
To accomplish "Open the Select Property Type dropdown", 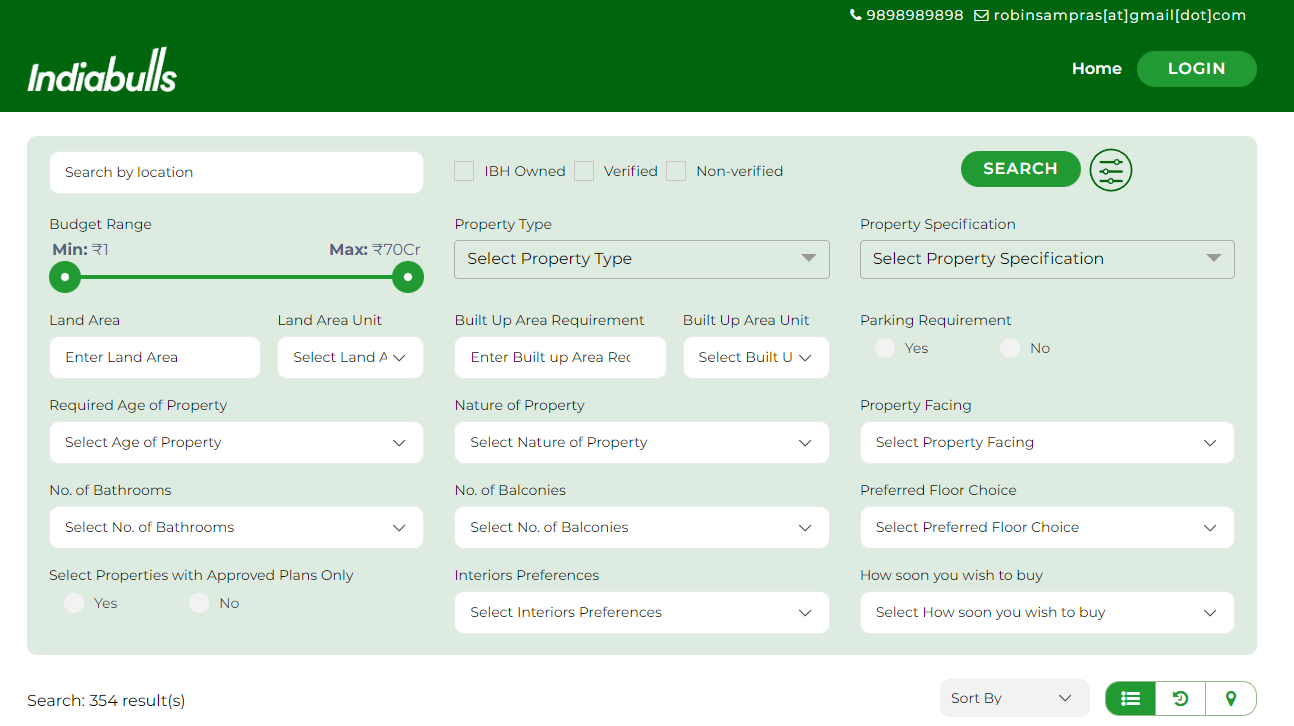I will point(642,259).
